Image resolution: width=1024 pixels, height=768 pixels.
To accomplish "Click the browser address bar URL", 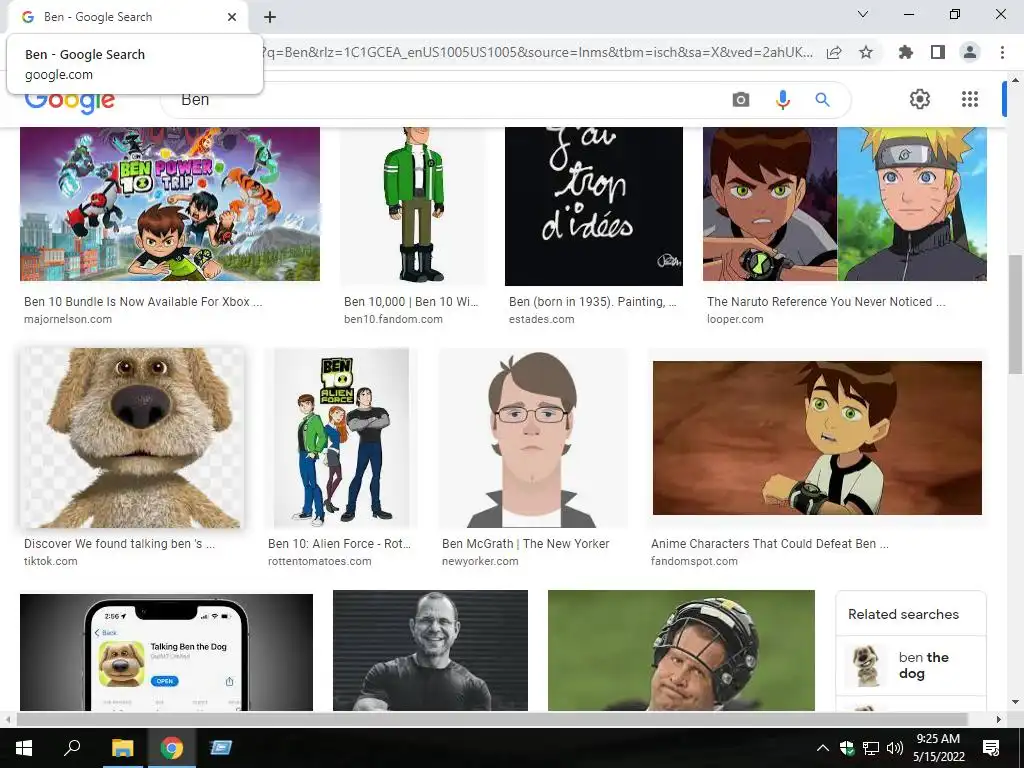I will coord(539,52).
